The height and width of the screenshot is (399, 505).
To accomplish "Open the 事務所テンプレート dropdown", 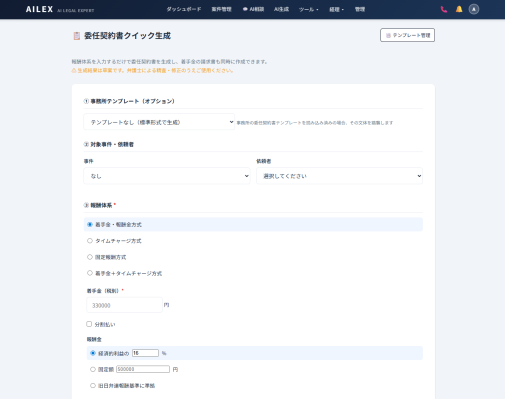I will coord(159,122).
